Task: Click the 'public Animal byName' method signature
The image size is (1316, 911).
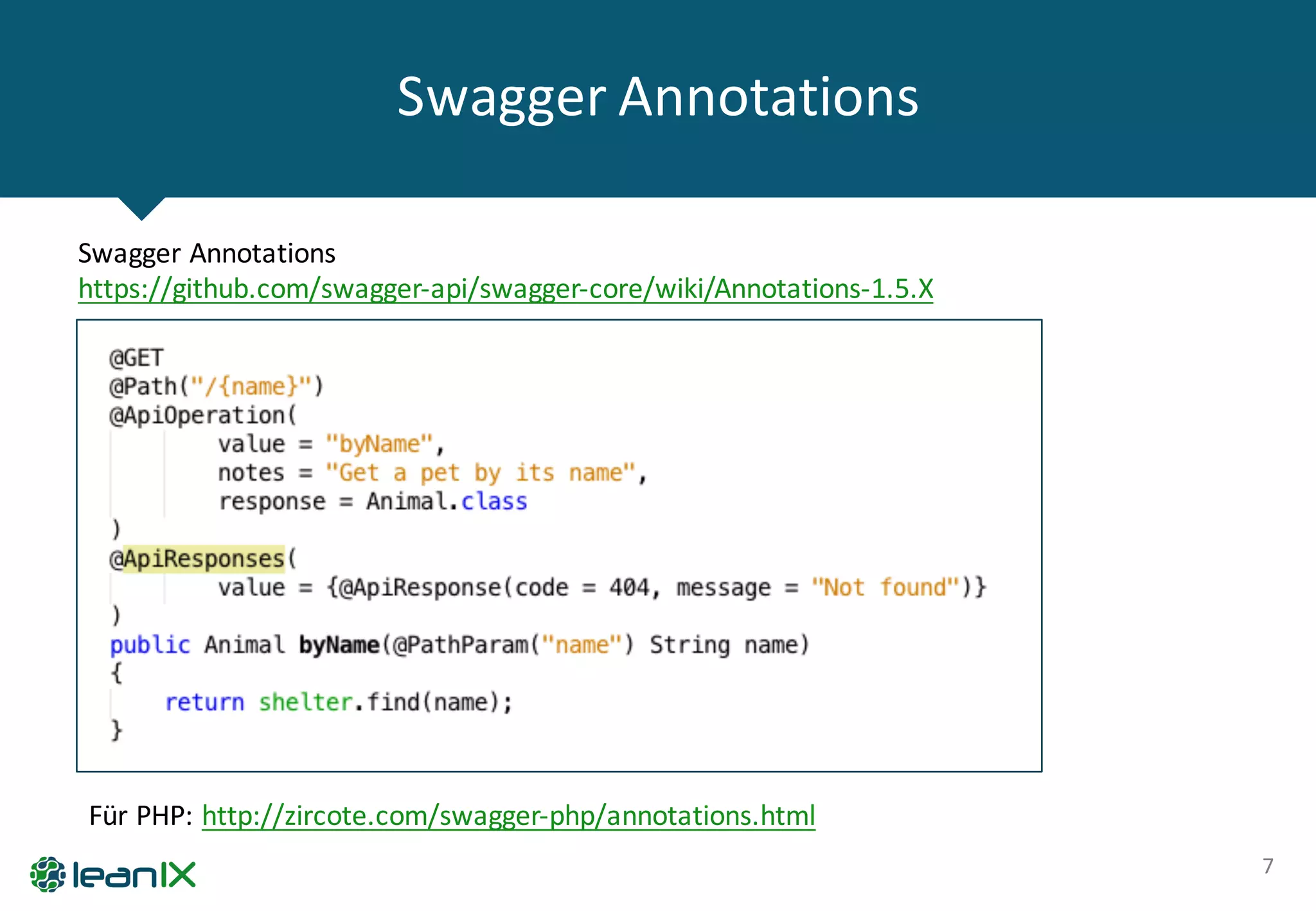Action: tap(459, 644)
